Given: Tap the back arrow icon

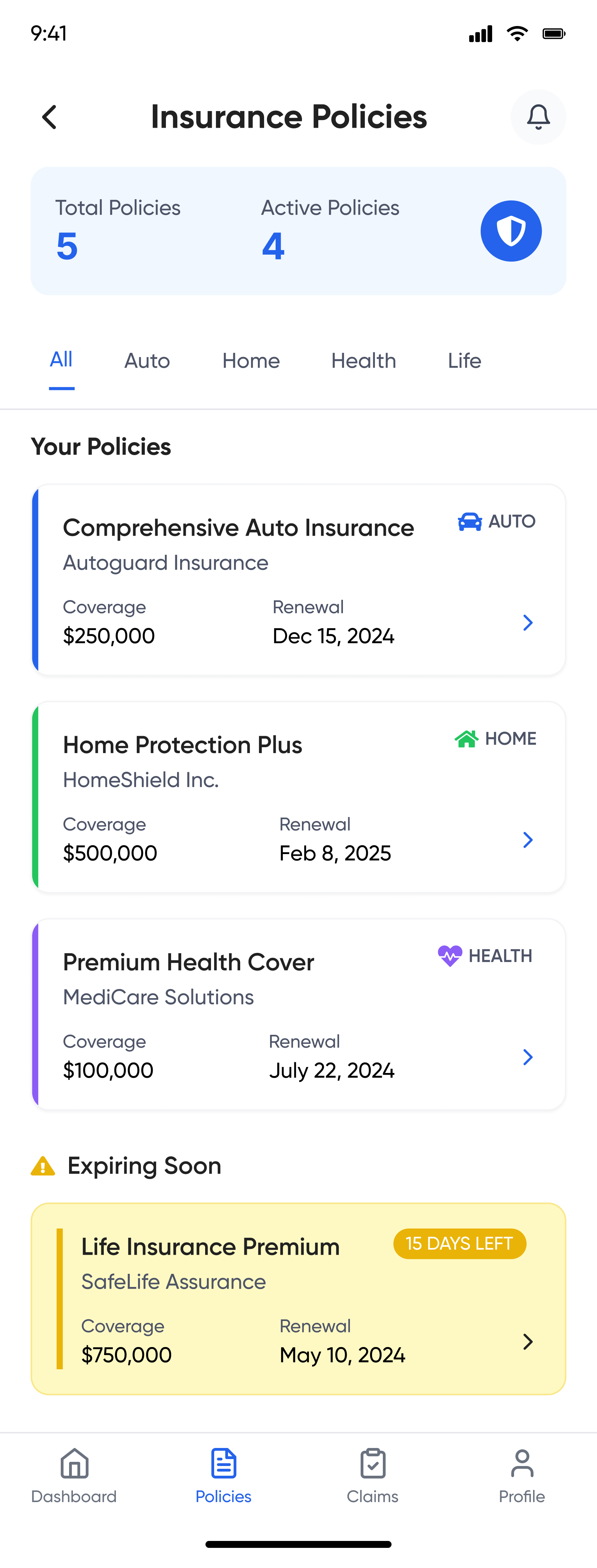Looking at the screenshot, I should click(x=49, y=117).
